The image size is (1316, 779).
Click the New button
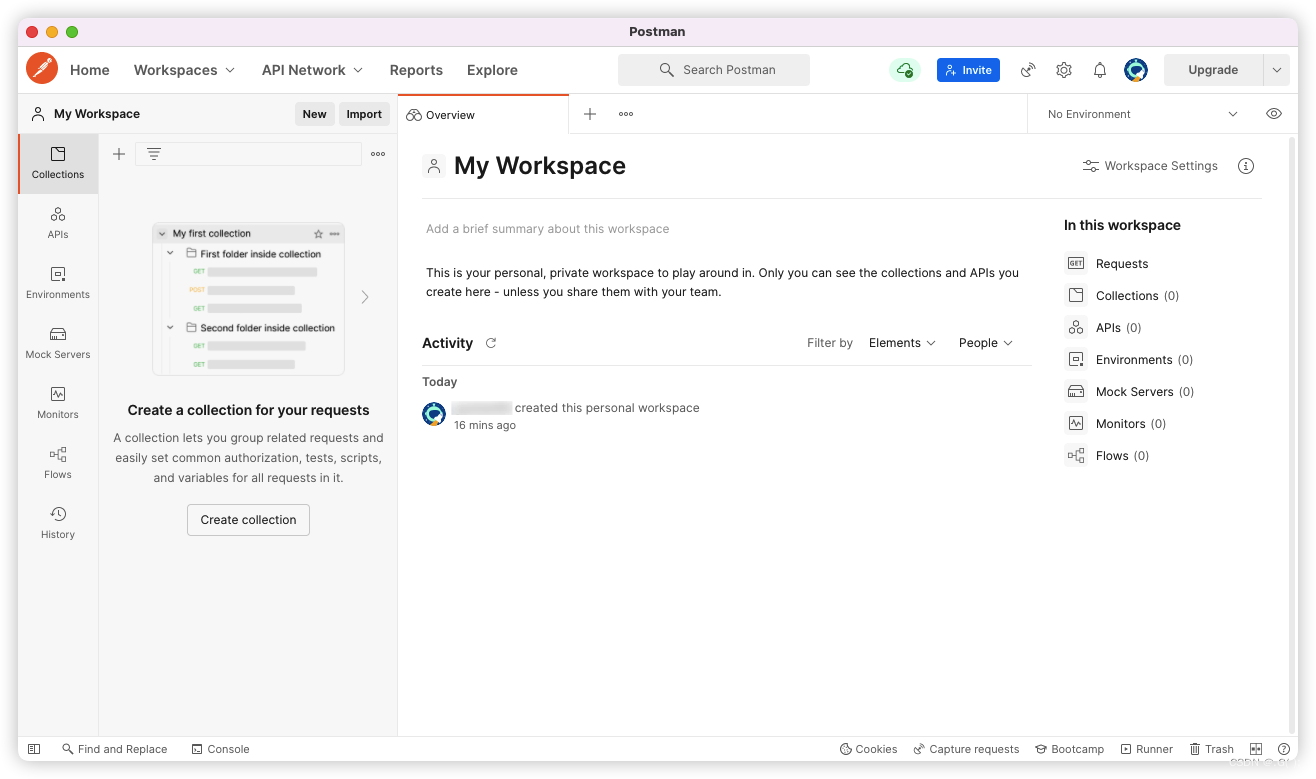click(x=315, y=114)
